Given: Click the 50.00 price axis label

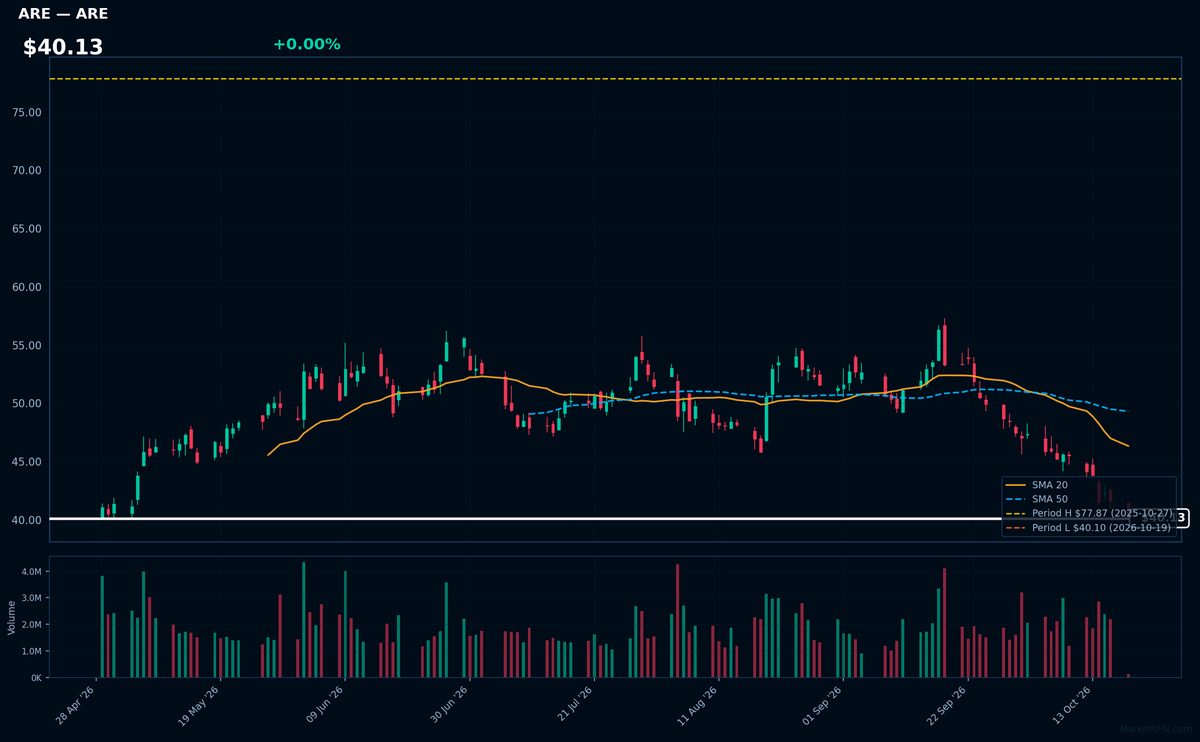Looking at the screenshot, I should pos(27,404).
